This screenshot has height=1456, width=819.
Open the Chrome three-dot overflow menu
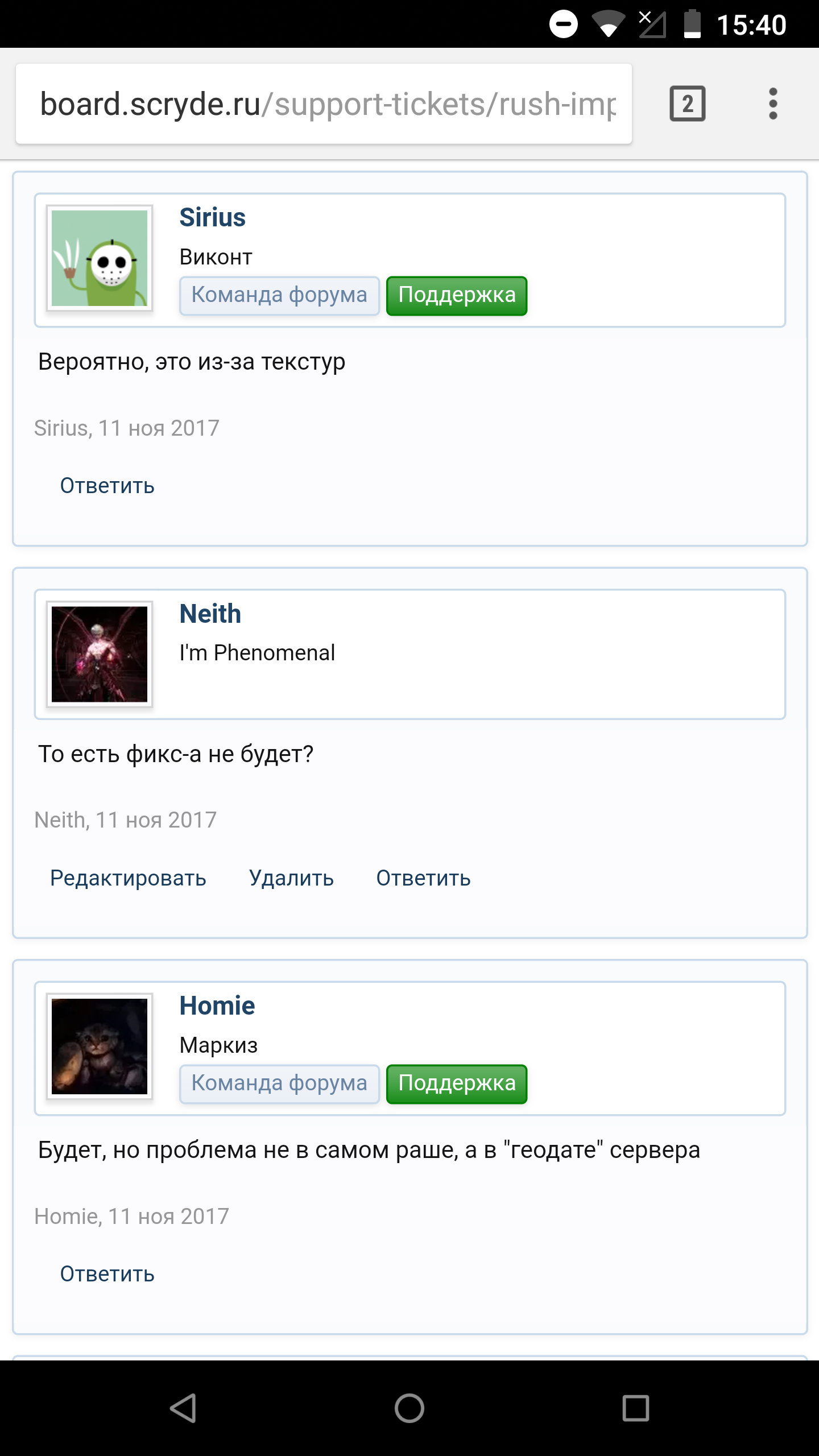772,104
